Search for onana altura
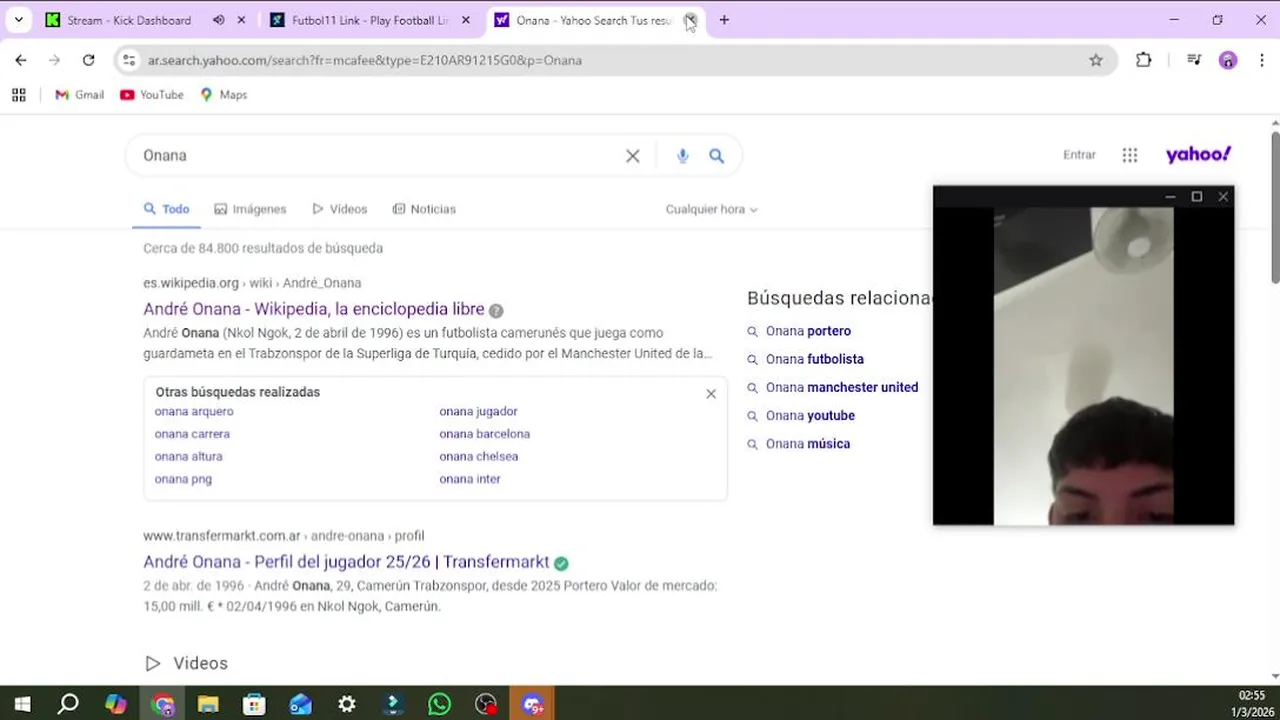1280x720 pixels. [x=189, y=456]
